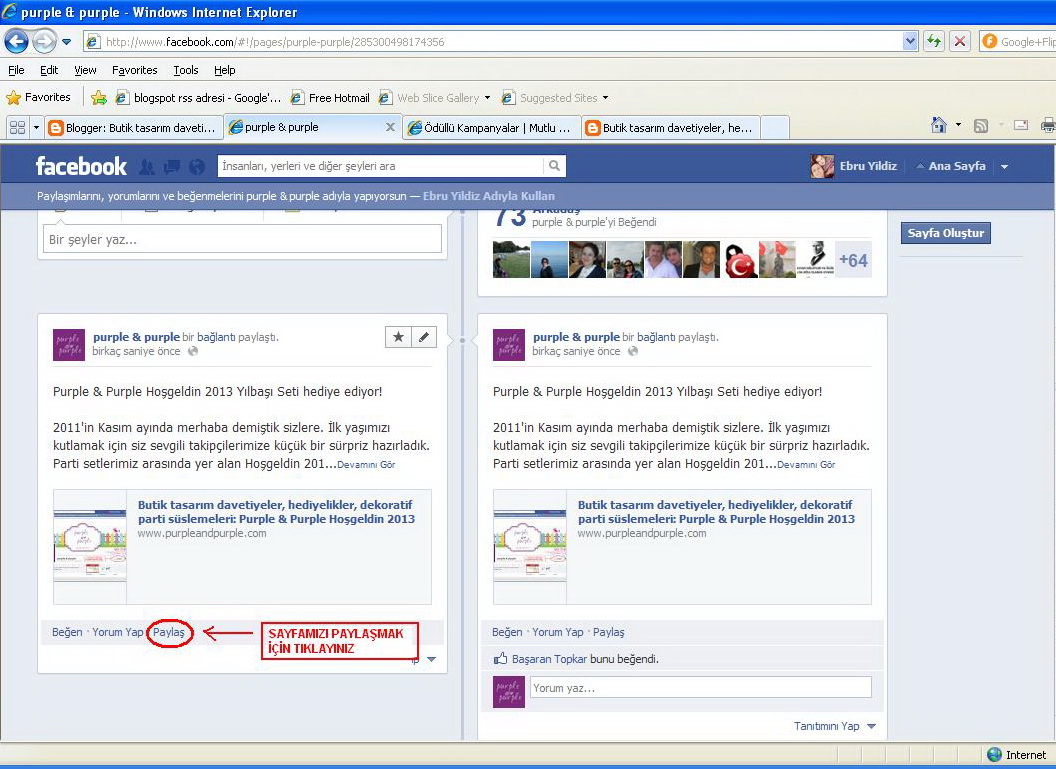Open the File menu
This screenshot has width=1056, height=769.
point(16,70)
